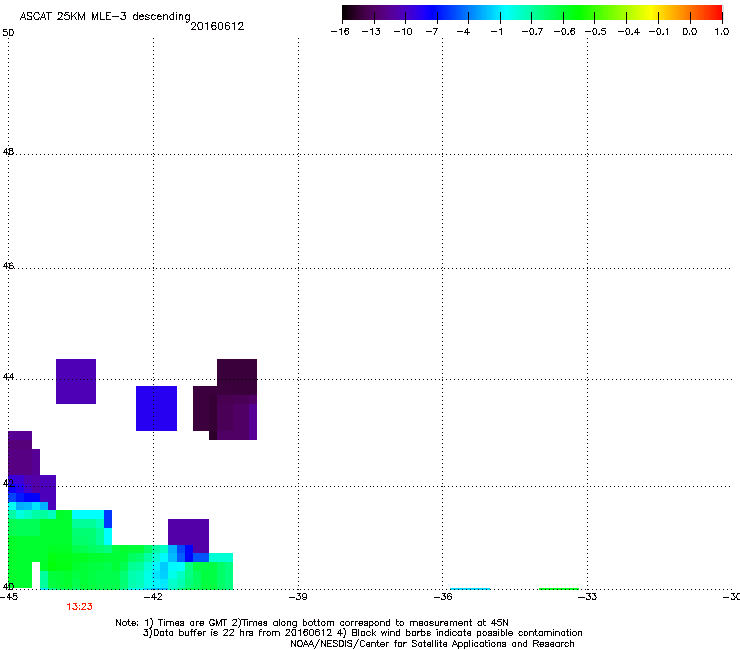This screenshot has width=740, height=650.
Task: Click the longitude axis label -42
Action: pyautogui.click(x=153, y=597)
